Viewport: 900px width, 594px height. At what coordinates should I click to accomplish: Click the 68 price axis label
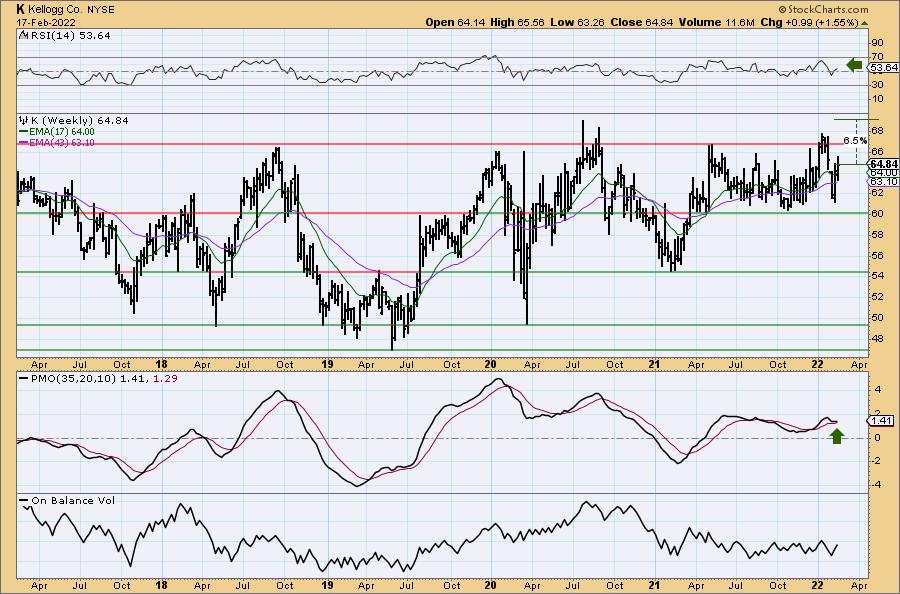(x=878, y=131)
